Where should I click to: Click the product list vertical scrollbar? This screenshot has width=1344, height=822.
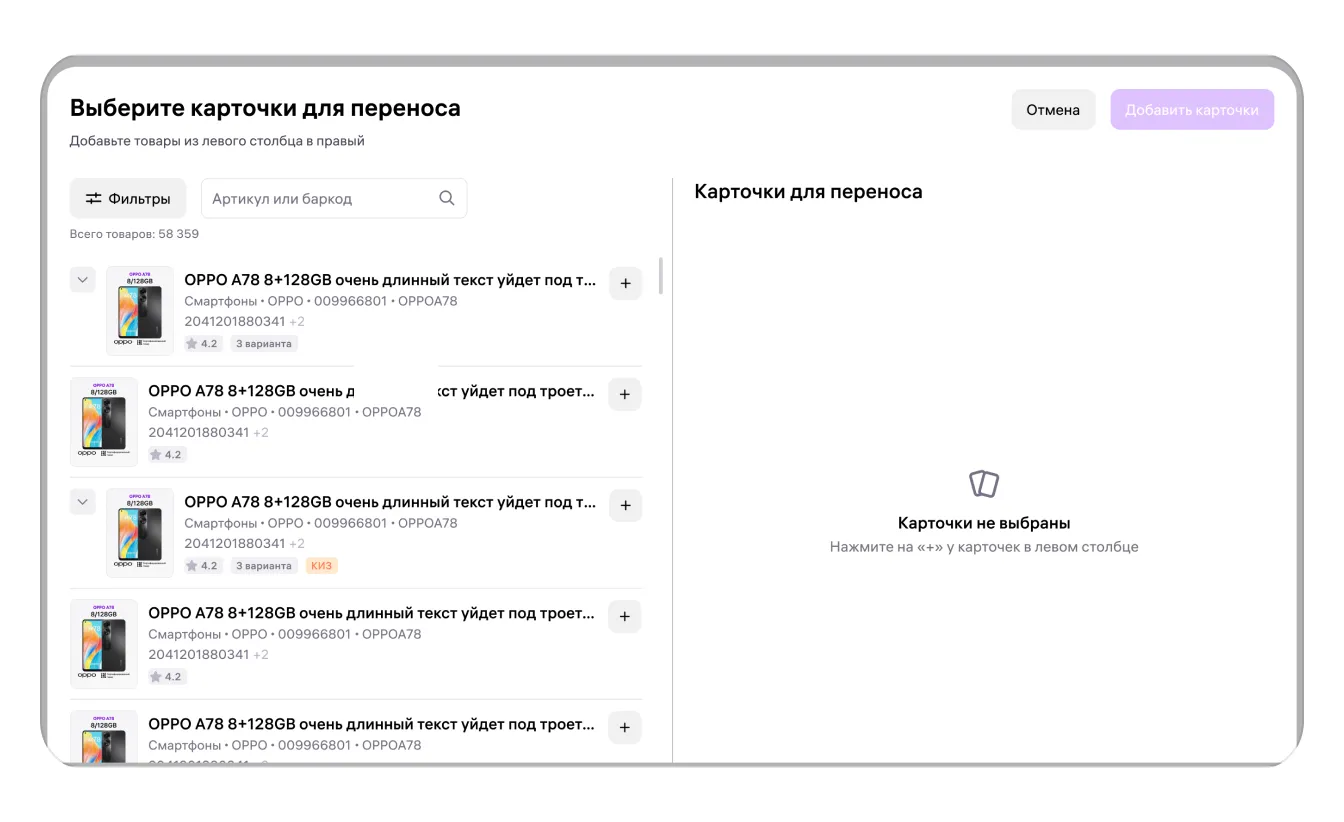[x=660, y=276]
